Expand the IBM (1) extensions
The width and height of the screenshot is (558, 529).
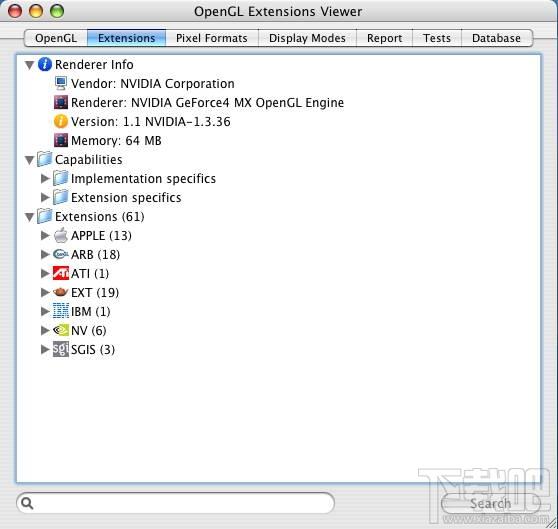[45, 311]
